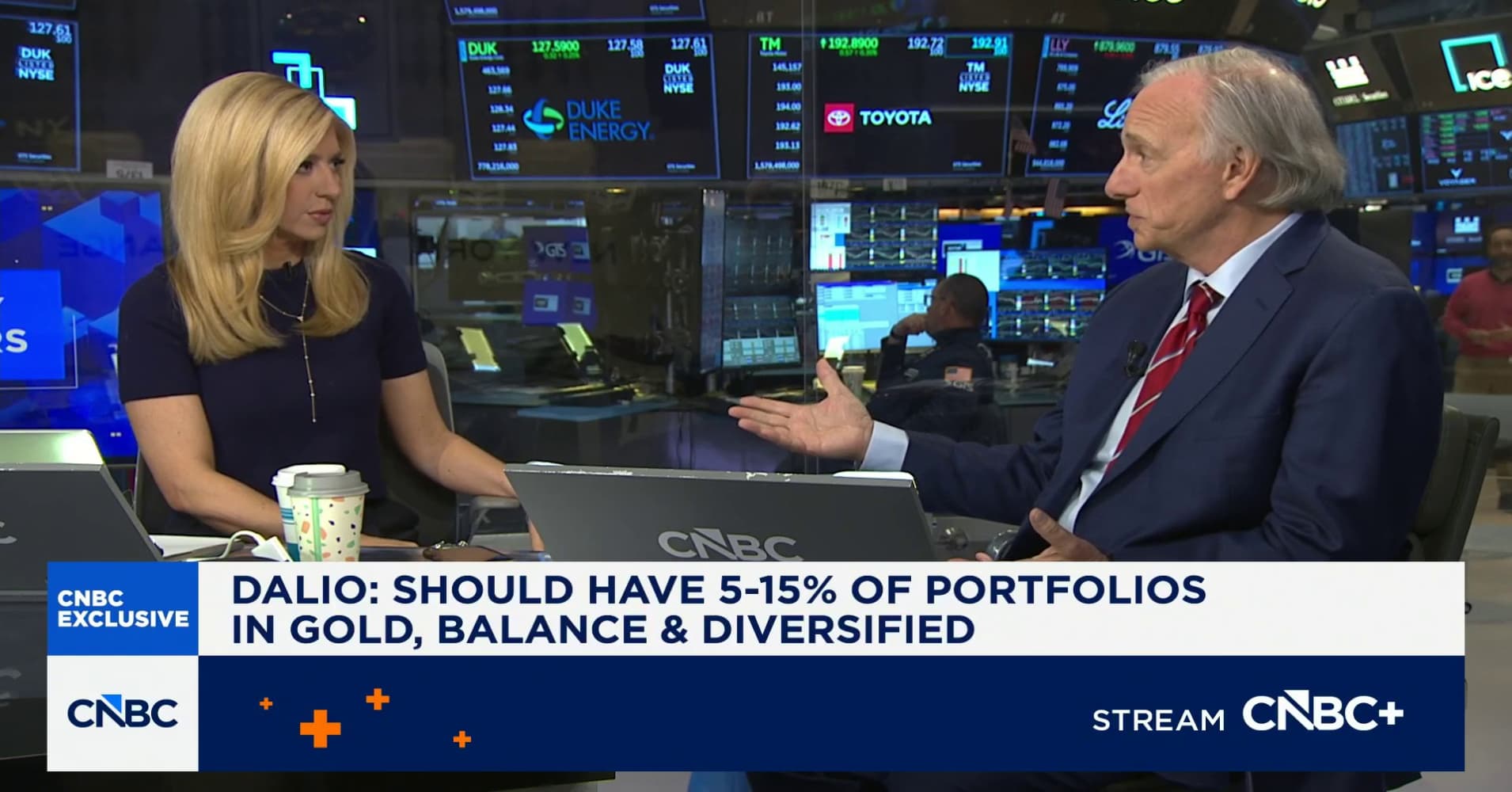The width and height of the screenshot is (1512, 792).
Task: Click the CNBC peacock logo in white box
Action: 123,714
